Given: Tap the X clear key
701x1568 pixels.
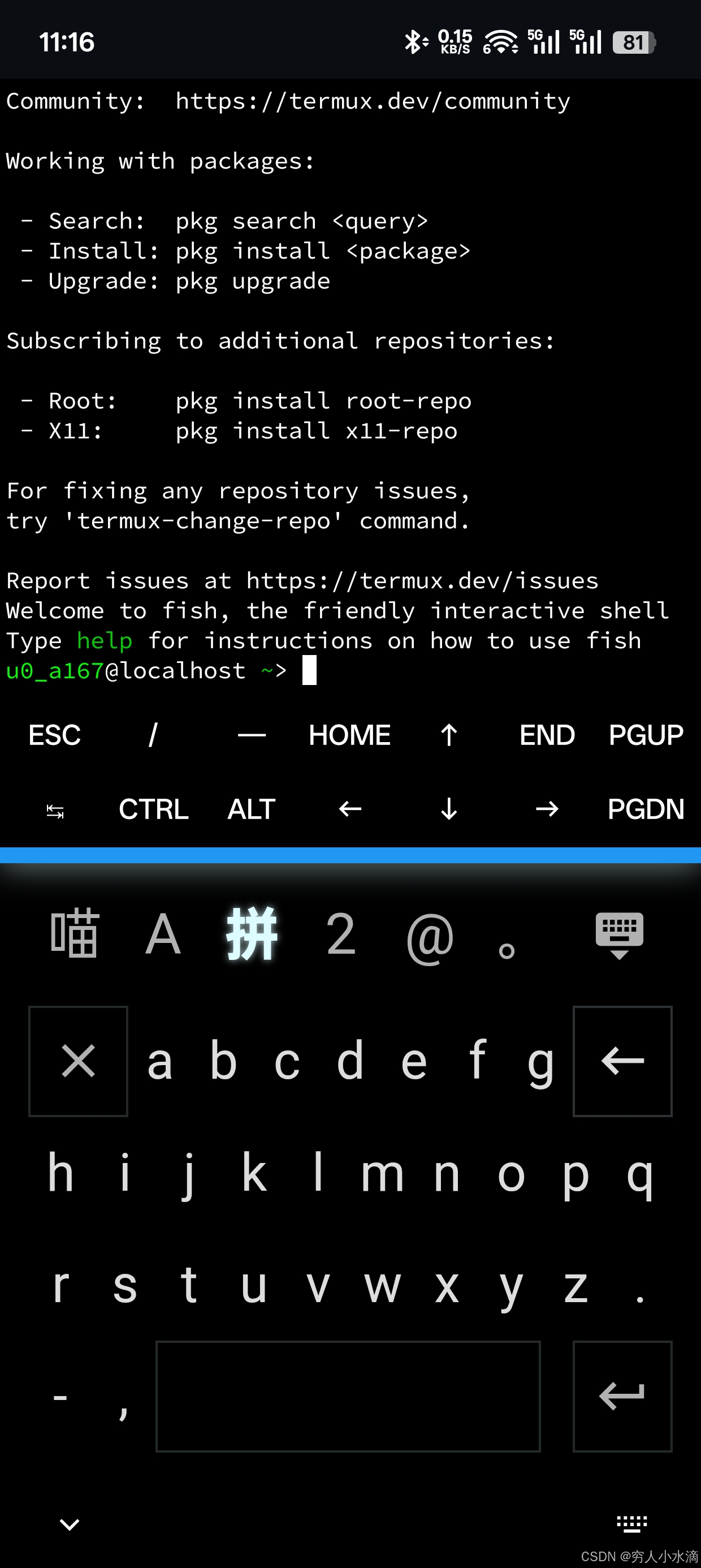Looking at the screenshot, I should (x=79, y=1061).
